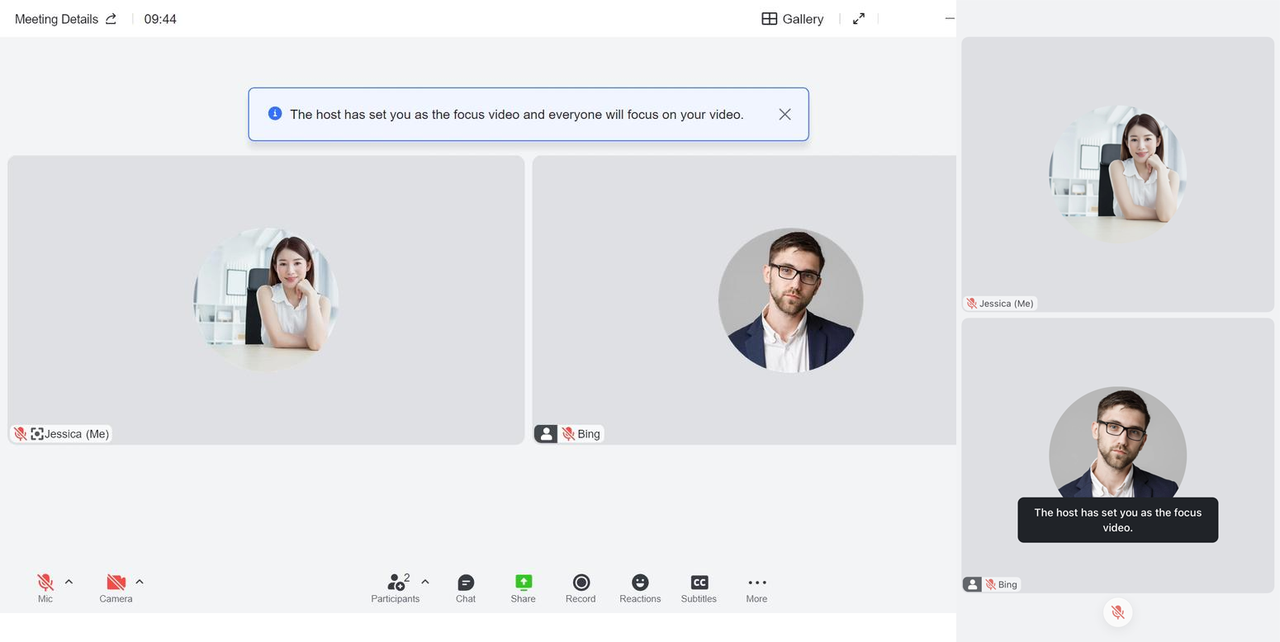This screenshot has height=642, width=1280.
Task: Start recording with the Record button
Action: pos(581,587)
